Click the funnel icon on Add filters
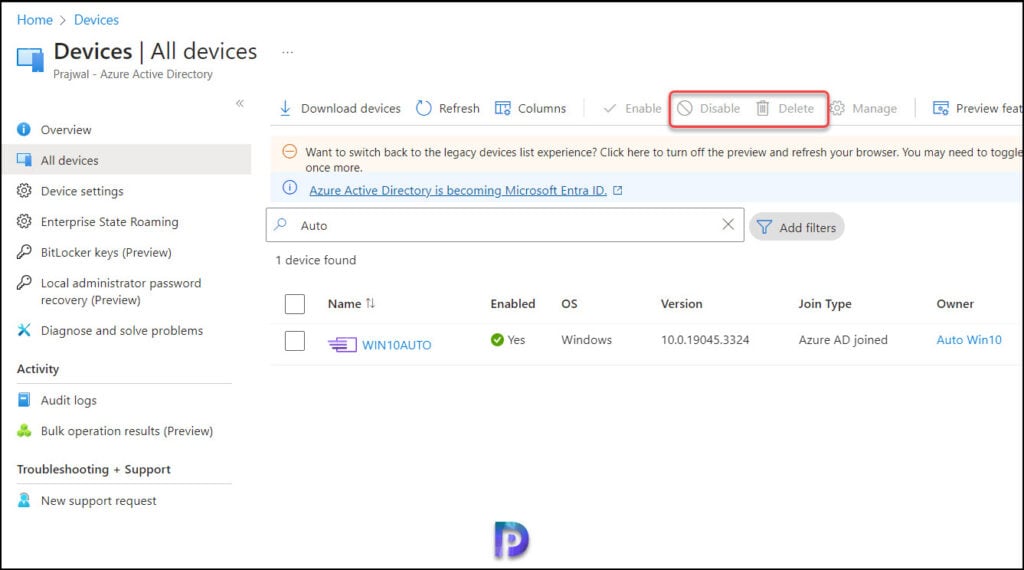Screen dimensions: 1024x570 tap(764, 227)
